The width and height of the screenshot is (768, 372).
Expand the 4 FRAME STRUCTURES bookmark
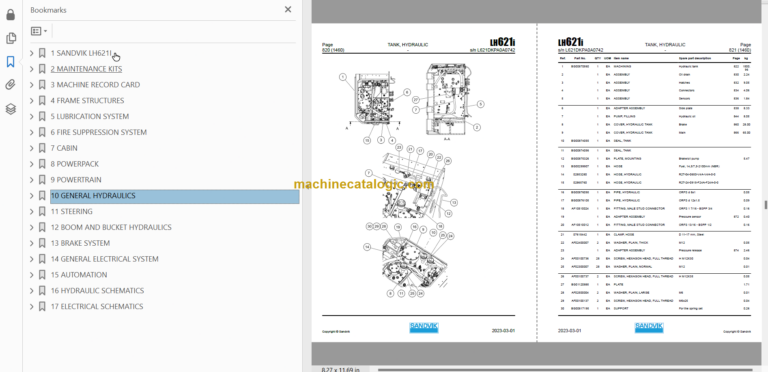[x=32, y=100]
